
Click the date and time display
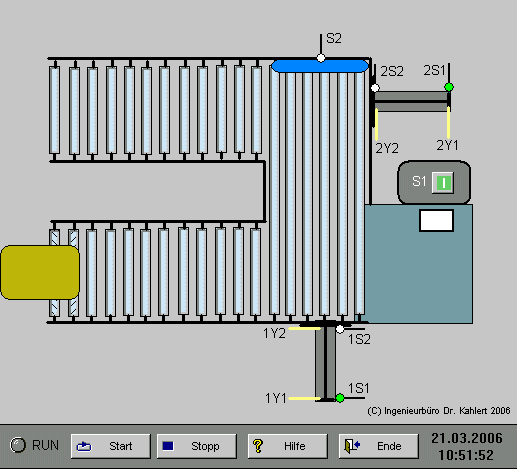(466, 447)
